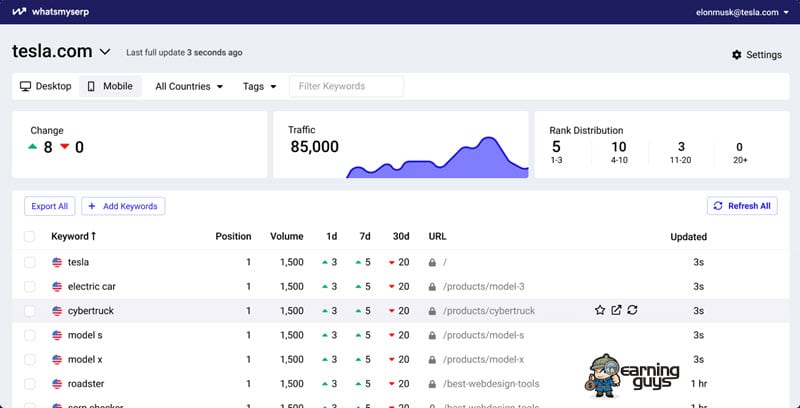
Task: Check the electric car row checkbox
Action: coord(30,287)
